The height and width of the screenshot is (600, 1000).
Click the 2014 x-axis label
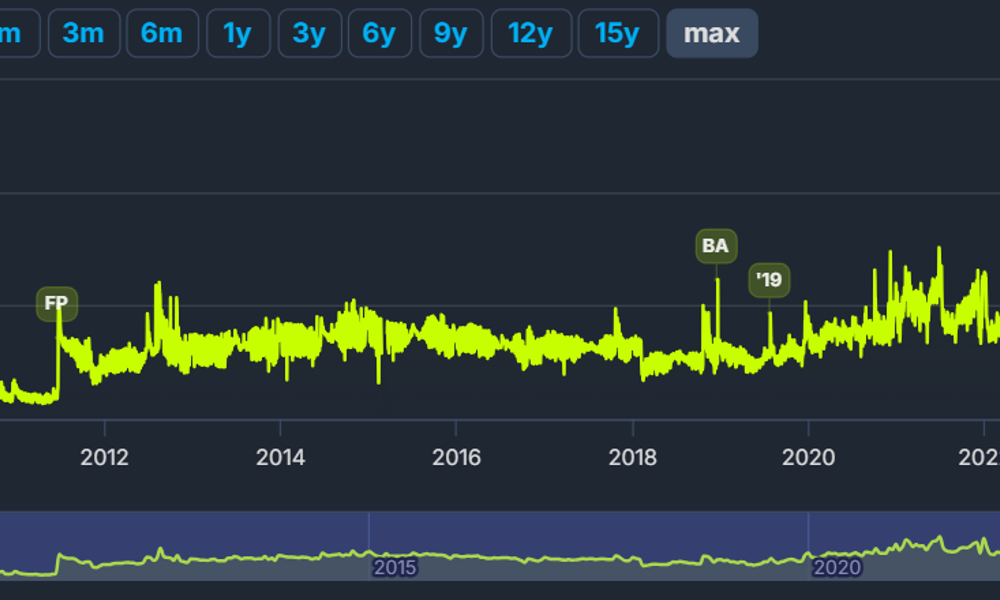280,458
